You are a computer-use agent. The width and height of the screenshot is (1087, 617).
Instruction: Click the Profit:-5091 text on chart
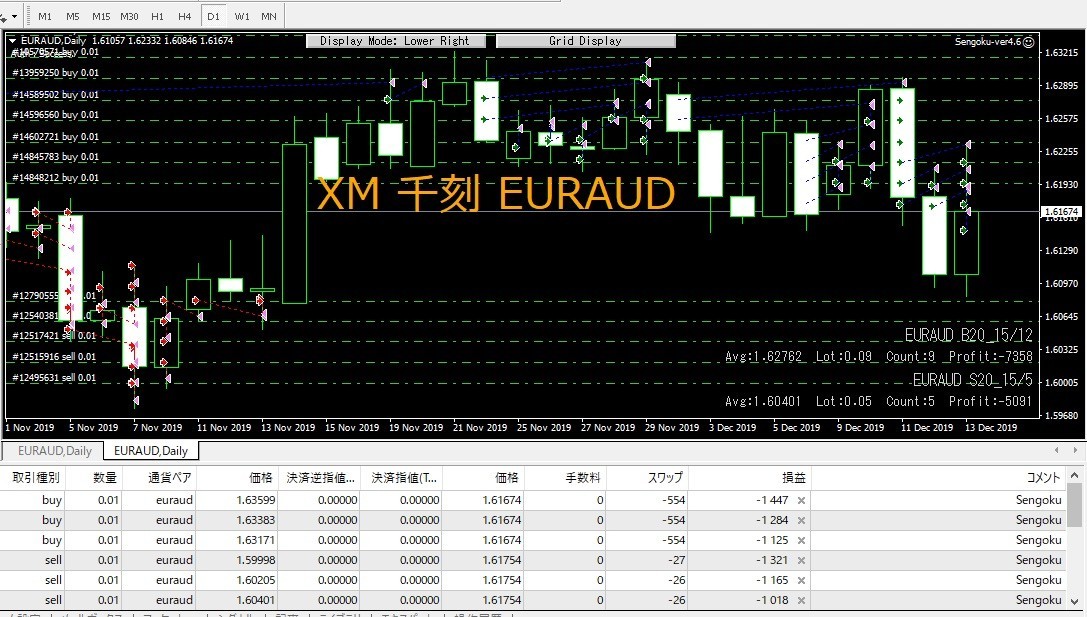(x=991, y=401)
